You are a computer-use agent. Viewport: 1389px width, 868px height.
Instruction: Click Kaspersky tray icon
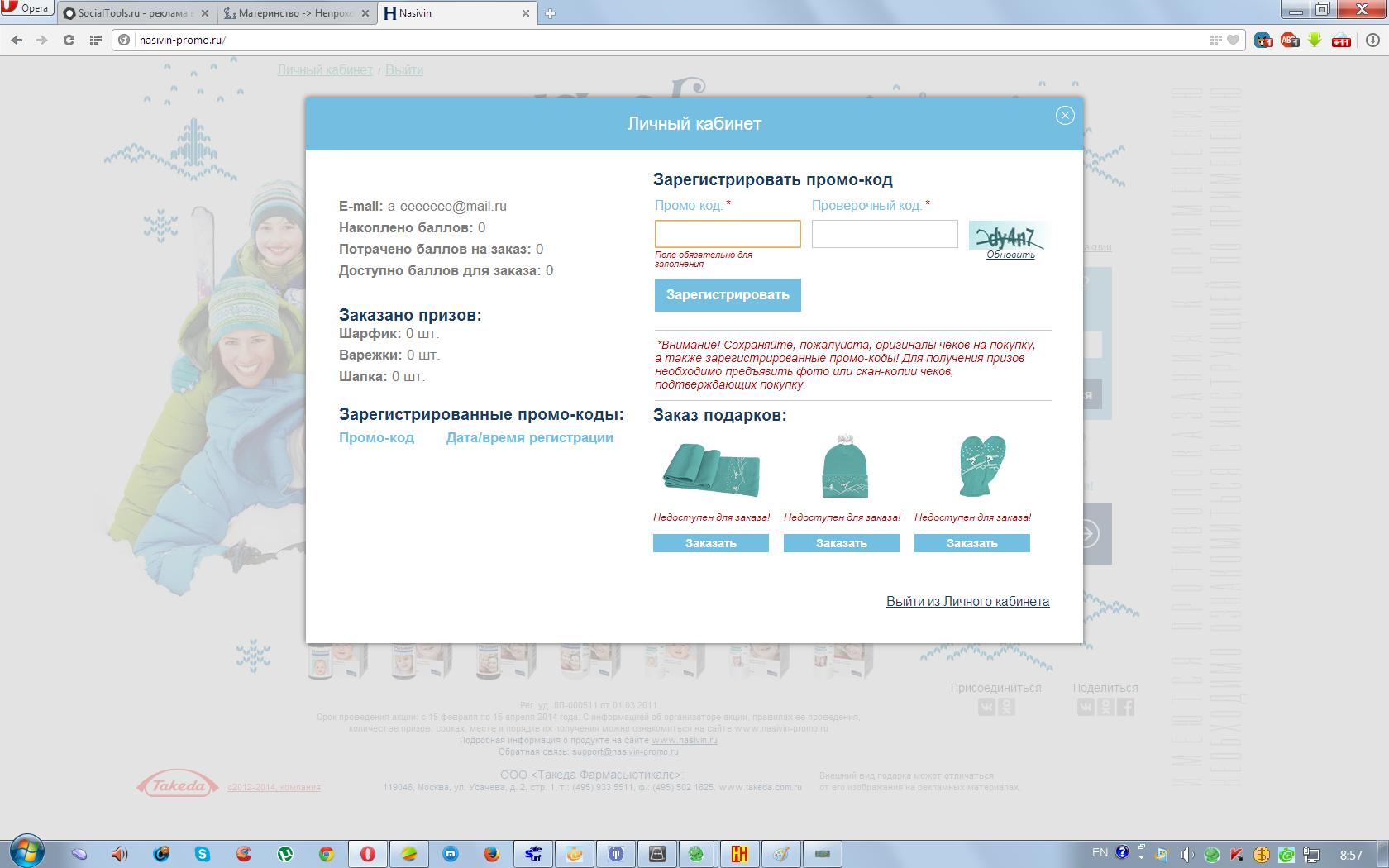[1237, 855]
